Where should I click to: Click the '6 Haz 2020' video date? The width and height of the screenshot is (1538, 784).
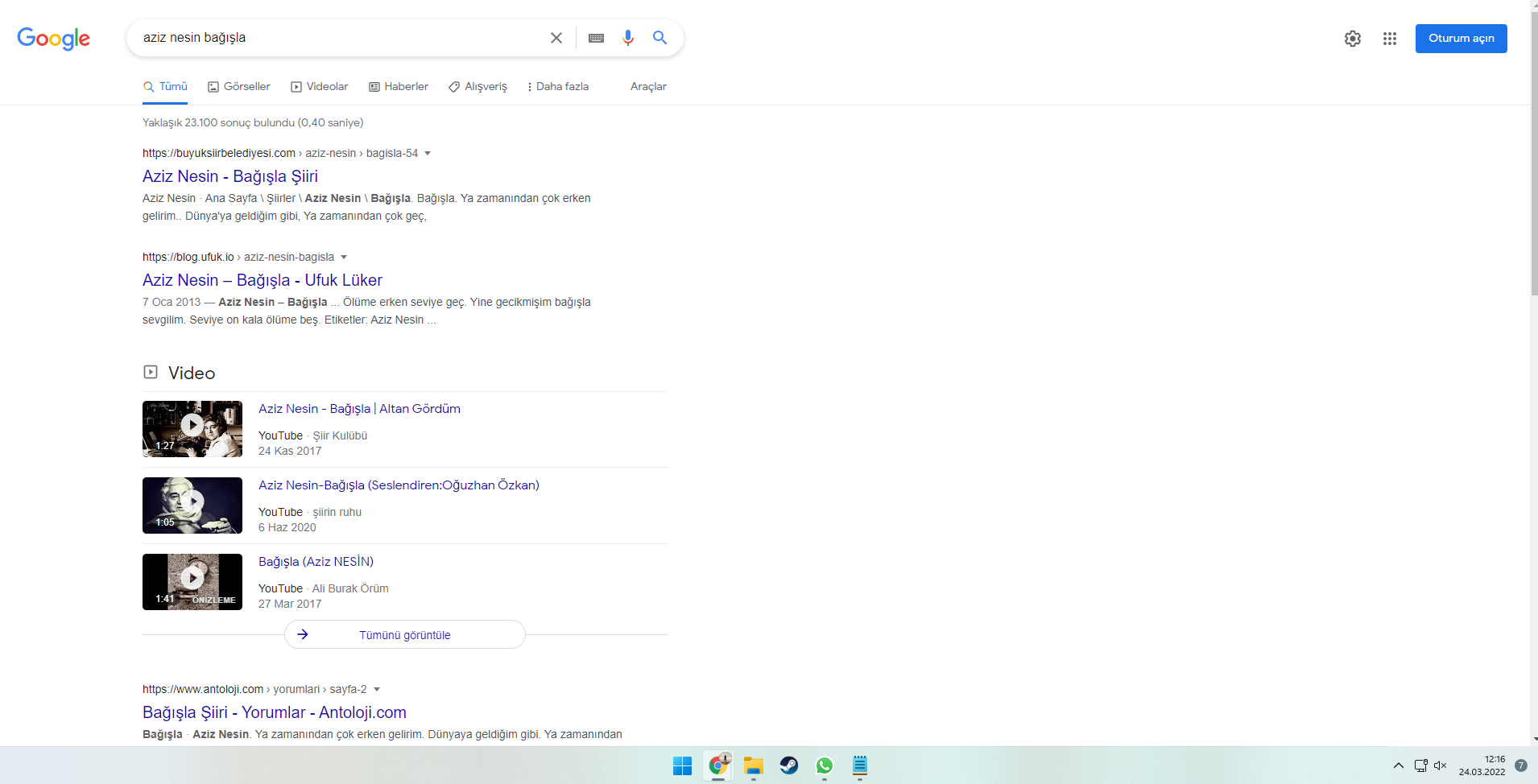287,527
